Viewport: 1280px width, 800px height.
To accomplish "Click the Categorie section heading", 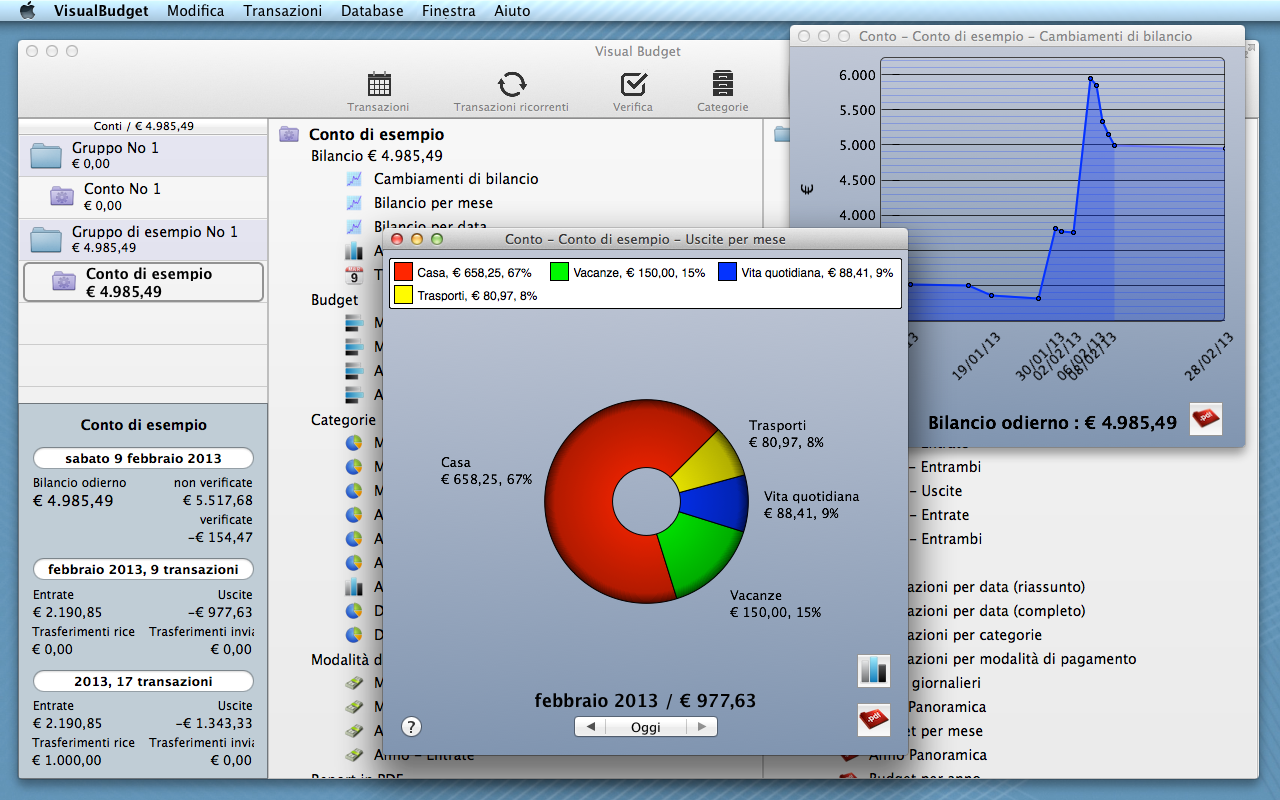I will (343, 420).
